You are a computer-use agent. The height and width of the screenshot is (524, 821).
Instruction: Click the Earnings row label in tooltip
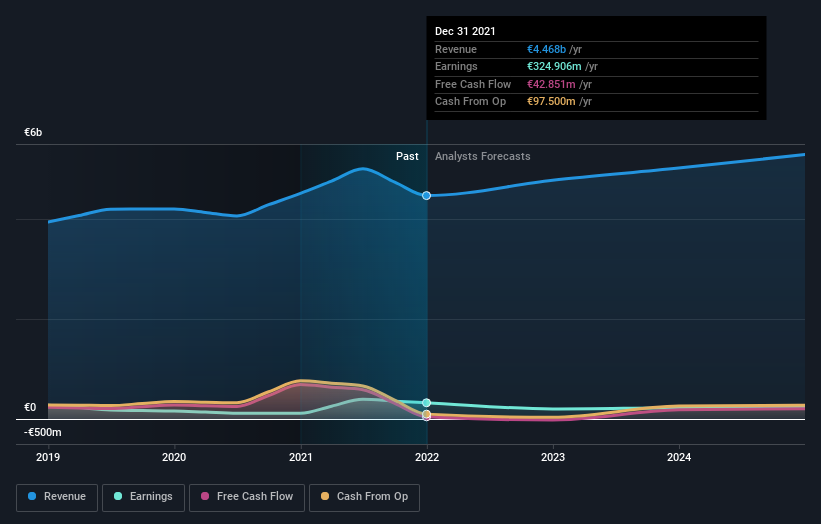click(x=456, y=66)
